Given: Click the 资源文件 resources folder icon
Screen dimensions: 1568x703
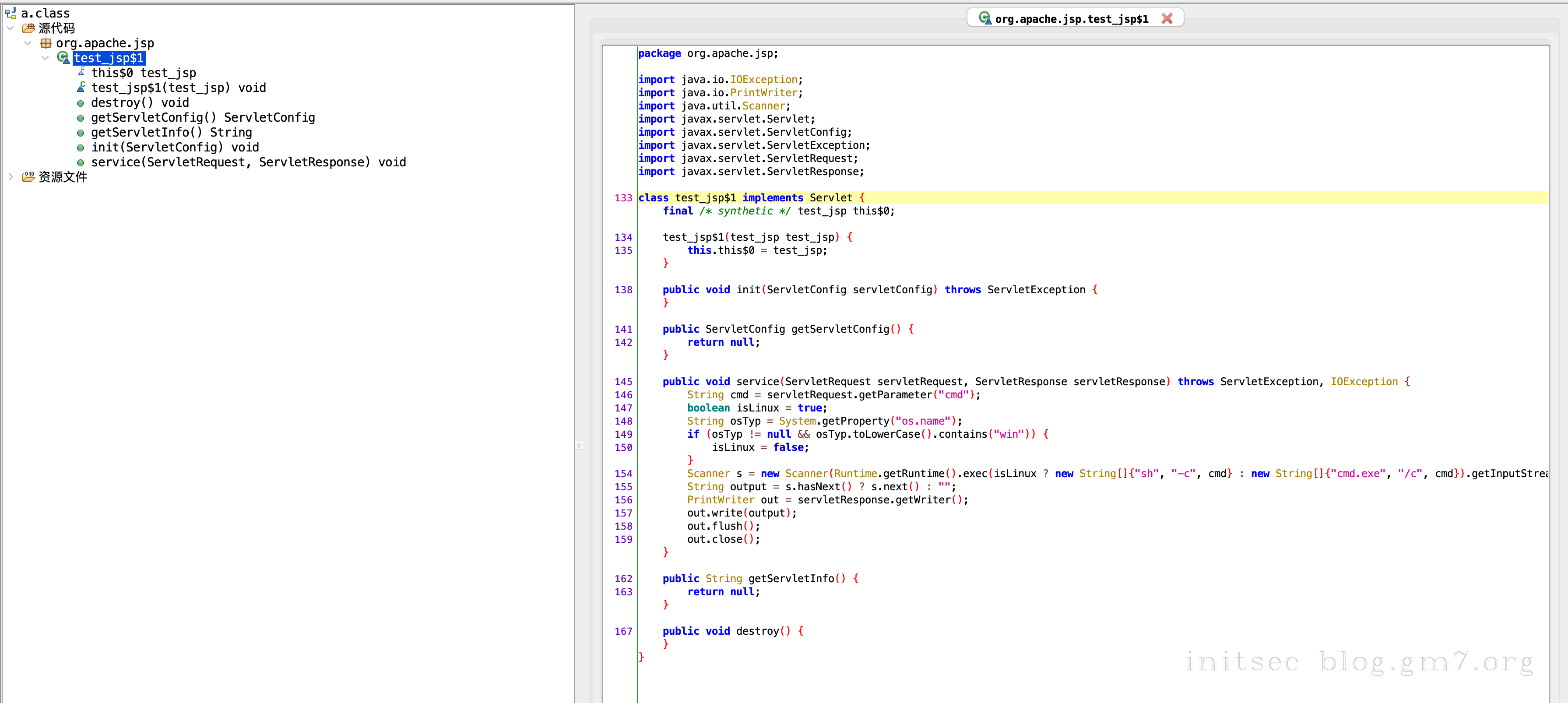Looking at the screenshot, I should 28,177.
